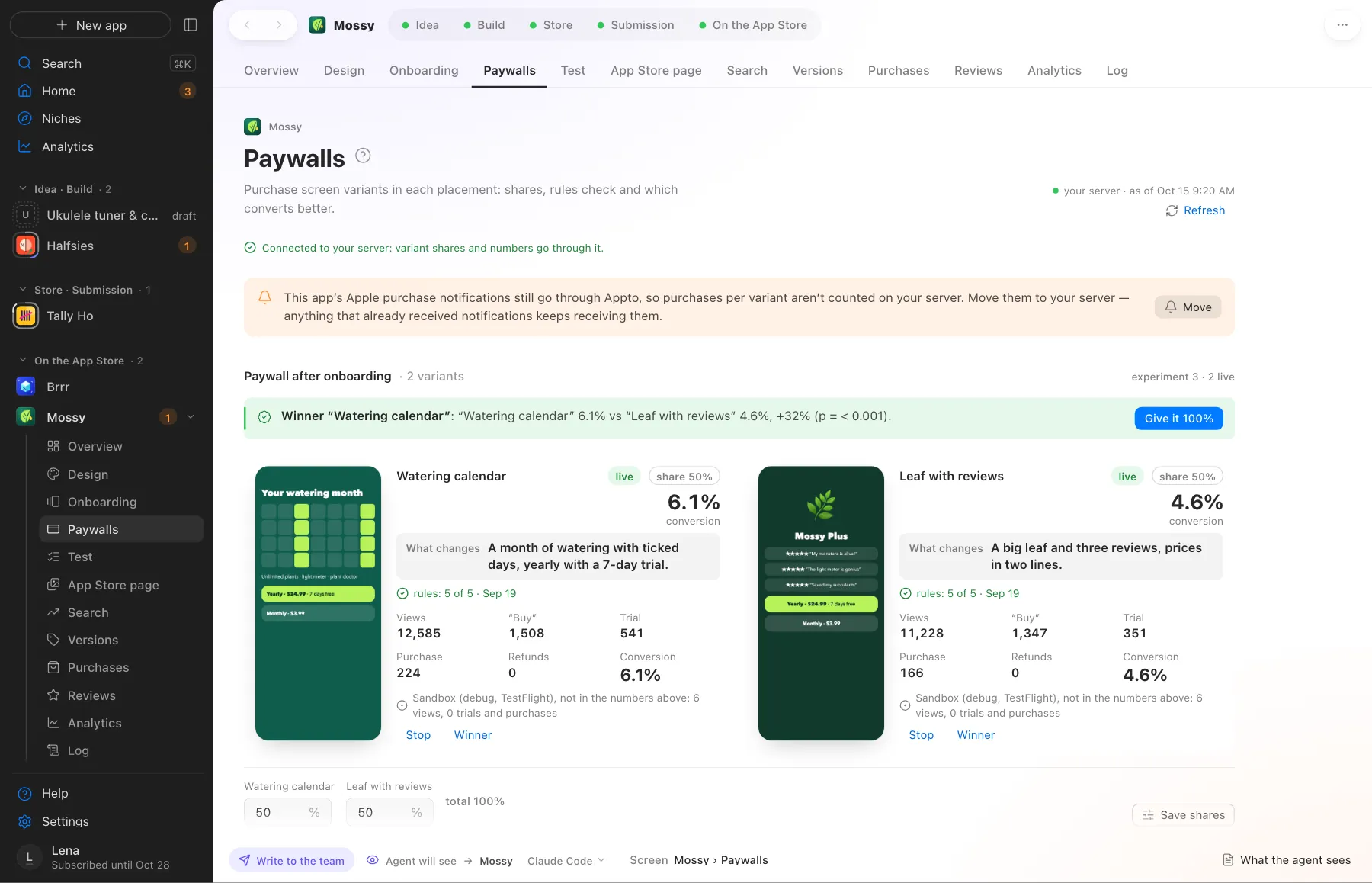Edit the Leaf with reviews share field
This screenshot has width=1372, height=883.
389,812
